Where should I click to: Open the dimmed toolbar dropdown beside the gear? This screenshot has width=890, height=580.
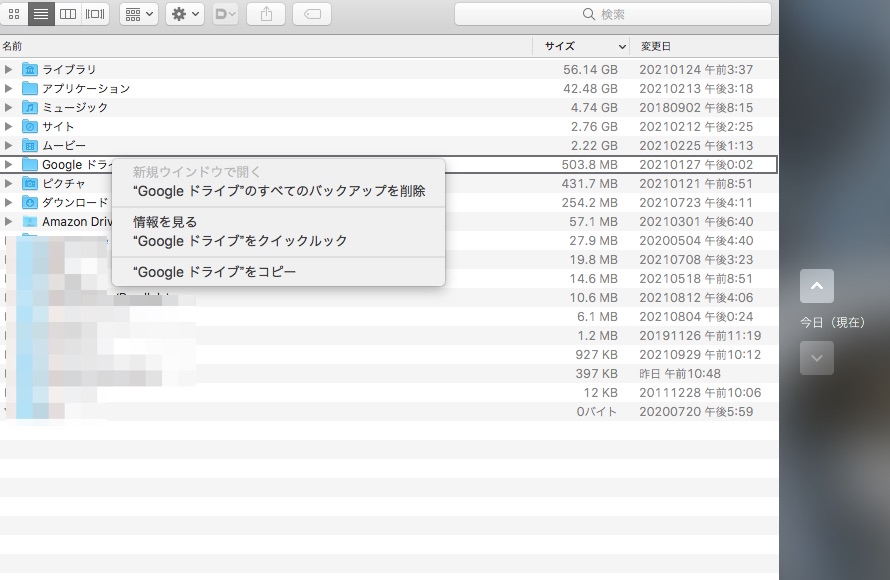(x=225, y=14)
